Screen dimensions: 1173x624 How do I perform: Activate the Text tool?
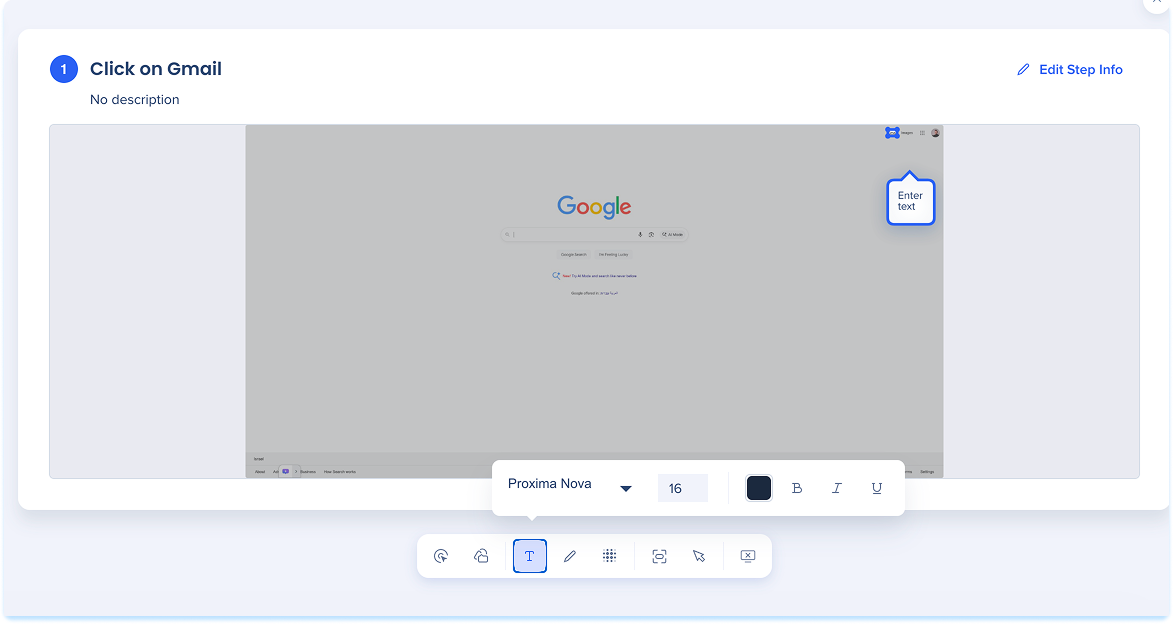click(530, 556)
